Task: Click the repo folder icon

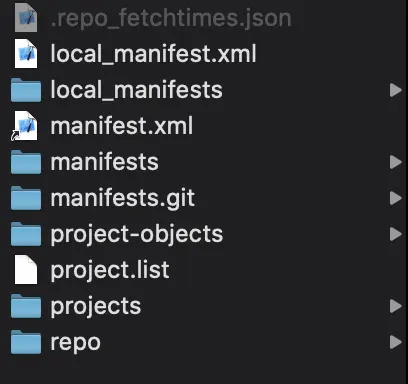Action: click(x=26, y=342)
